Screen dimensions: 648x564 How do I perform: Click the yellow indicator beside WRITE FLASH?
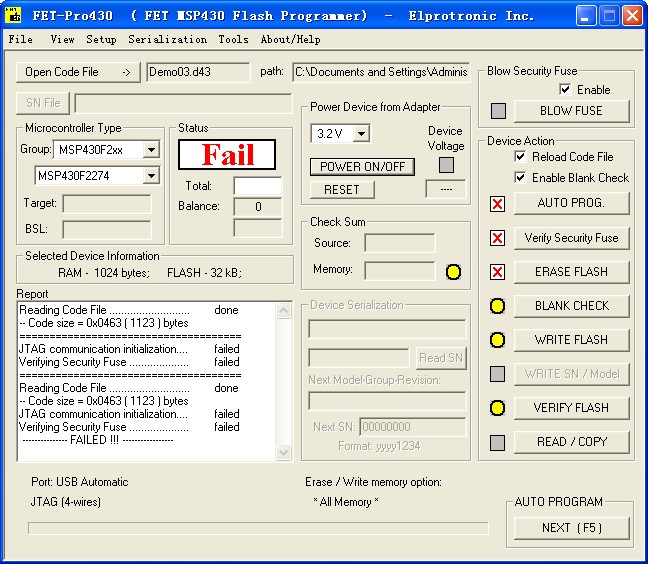pyautogui.click(x=497, y=340)
